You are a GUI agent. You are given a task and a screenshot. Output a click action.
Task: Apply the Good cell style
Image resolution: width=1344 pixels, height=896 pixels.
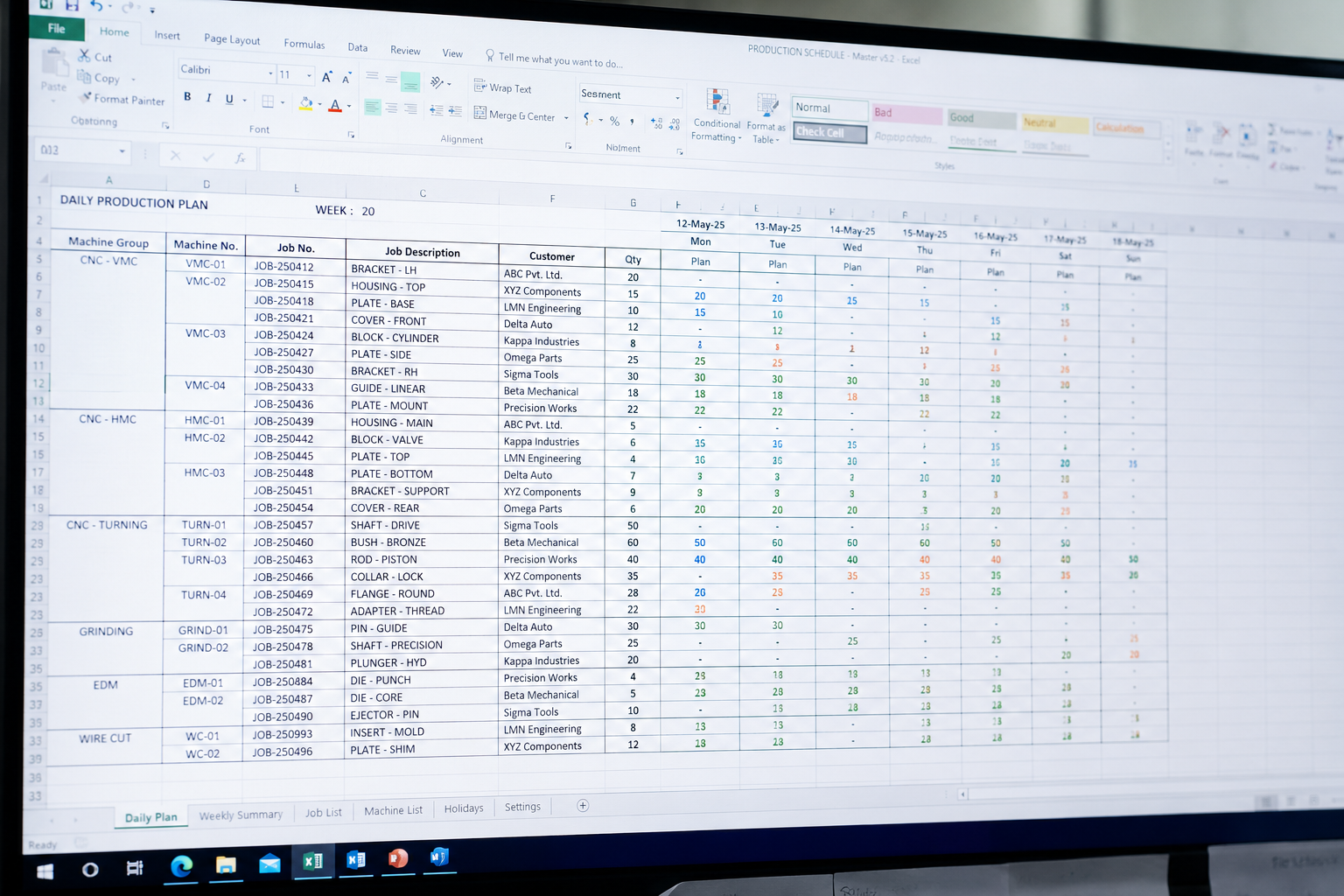(982, 118)
